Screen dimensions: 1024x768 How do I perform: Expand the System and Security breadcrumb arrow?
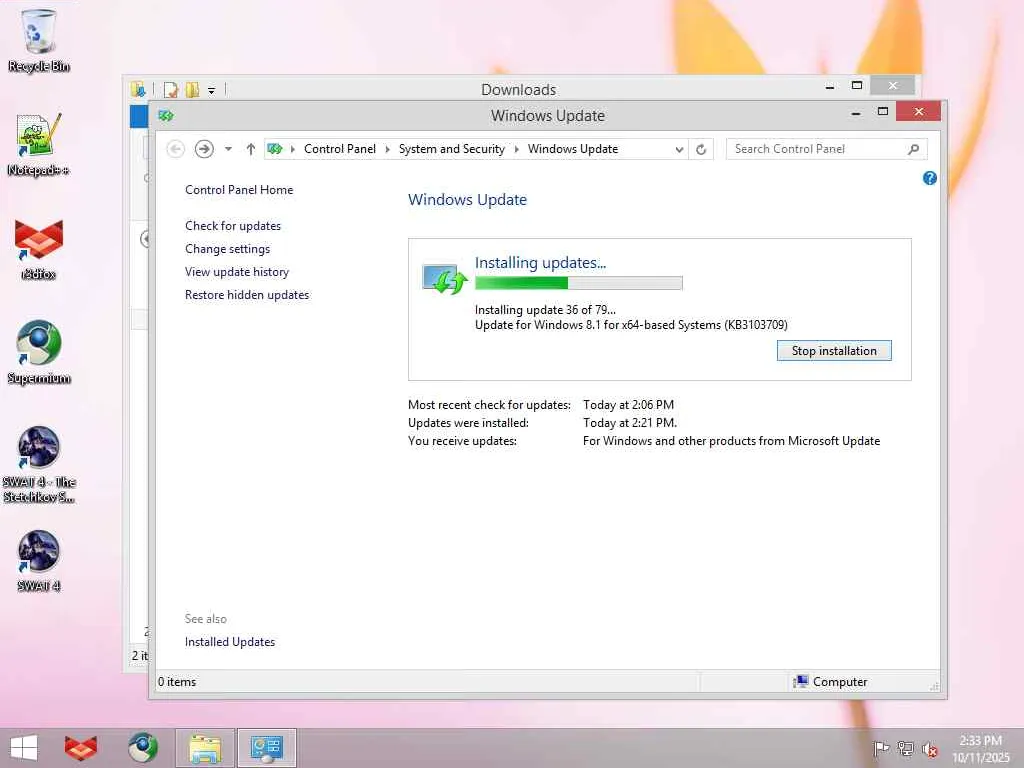[x=517, y=150]
